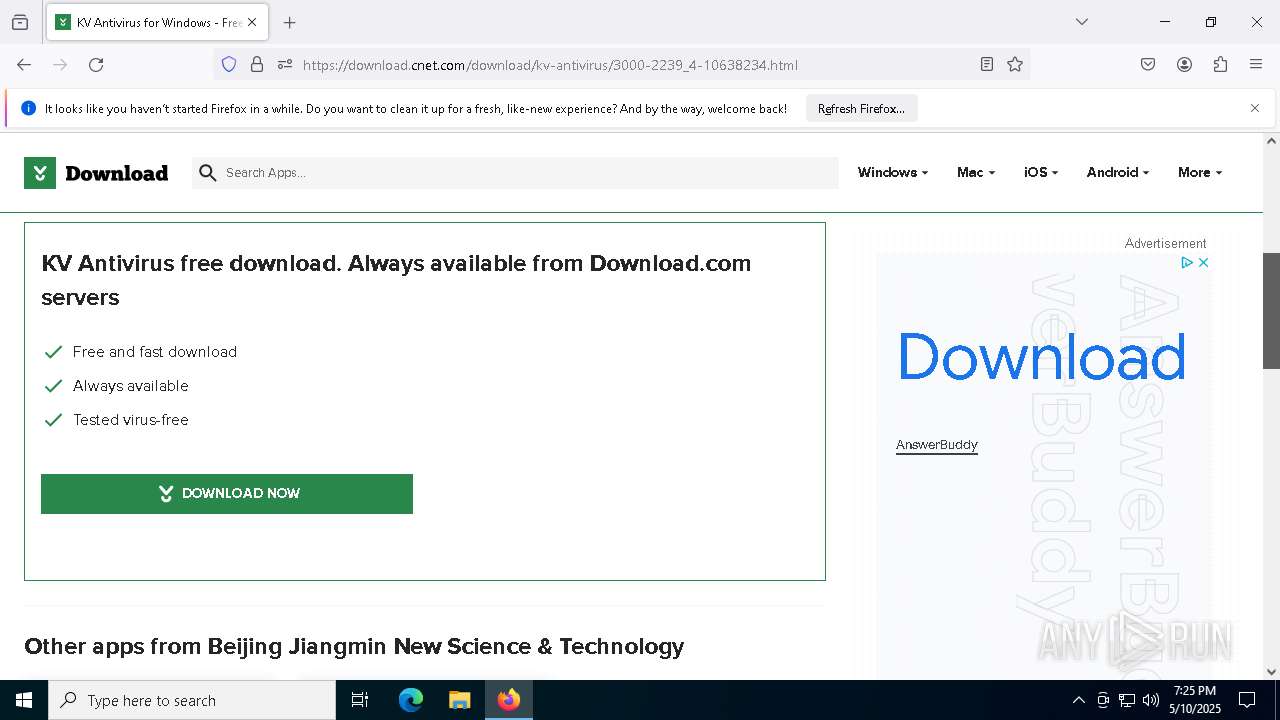Click the Firefox taskbar icon
The width and height of the screenshot is (1280, 720).
(x=509, y=700)
